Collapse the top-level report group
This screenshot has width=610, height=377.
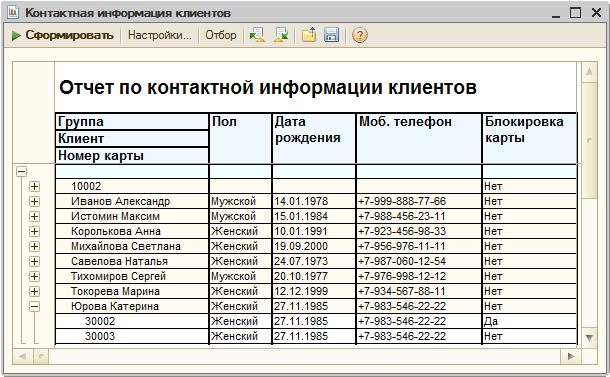coord(21,172)
